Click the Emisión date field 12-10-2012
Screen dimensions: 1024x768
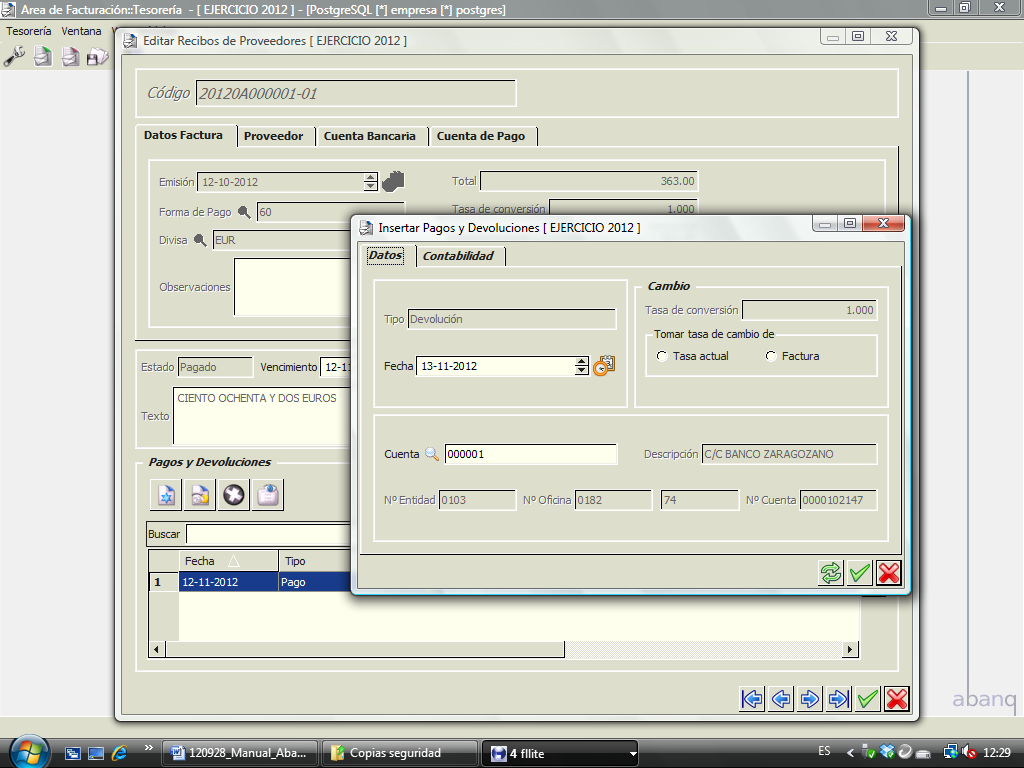281,182
